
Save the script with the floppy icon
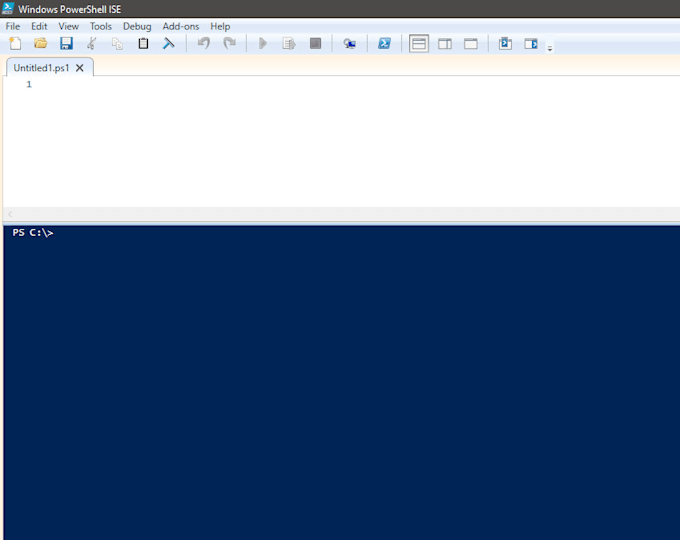[x=66, y=43]
